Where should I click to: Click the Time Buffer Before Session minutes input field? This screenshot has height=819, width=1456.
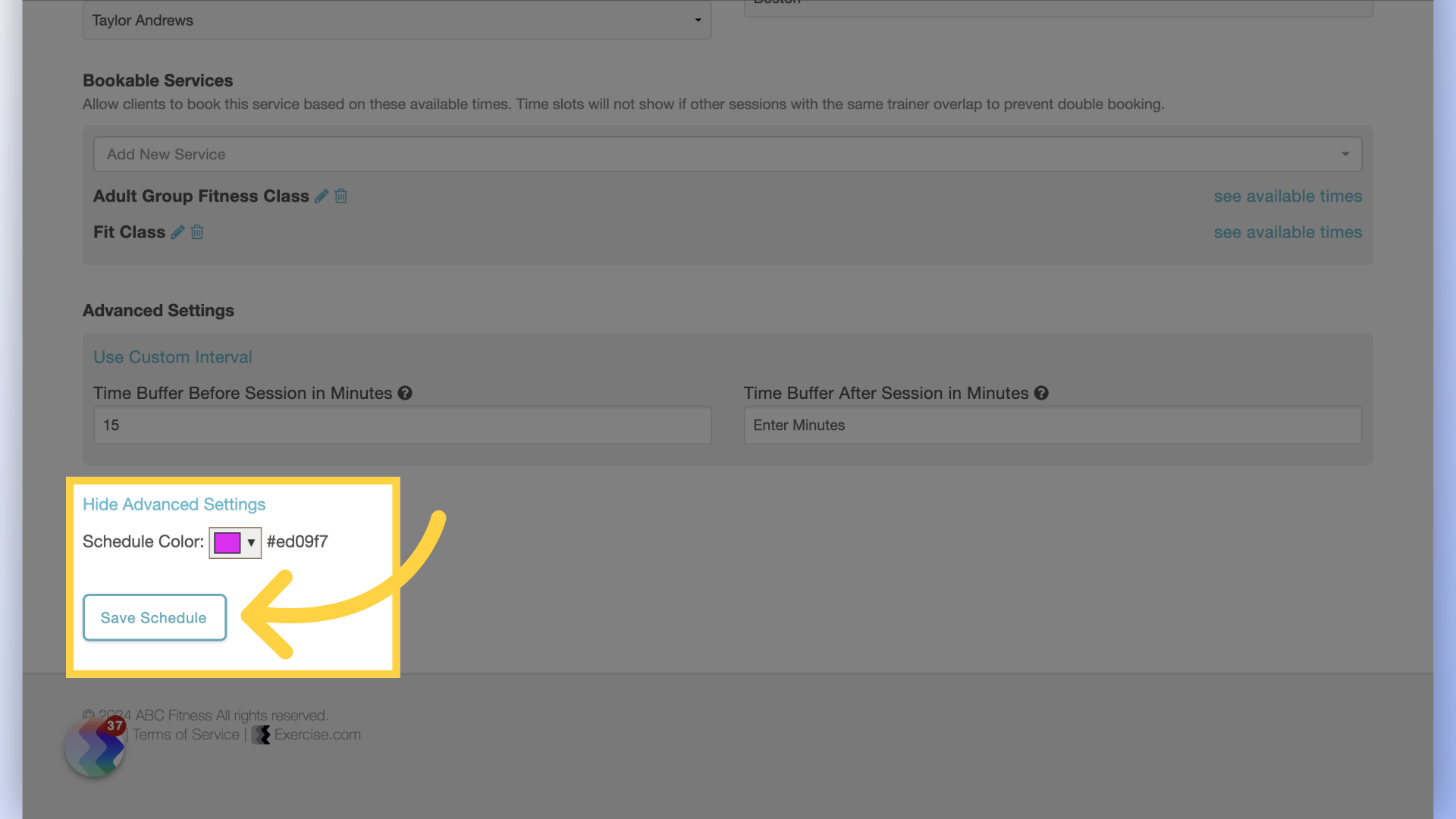point(402,425)
